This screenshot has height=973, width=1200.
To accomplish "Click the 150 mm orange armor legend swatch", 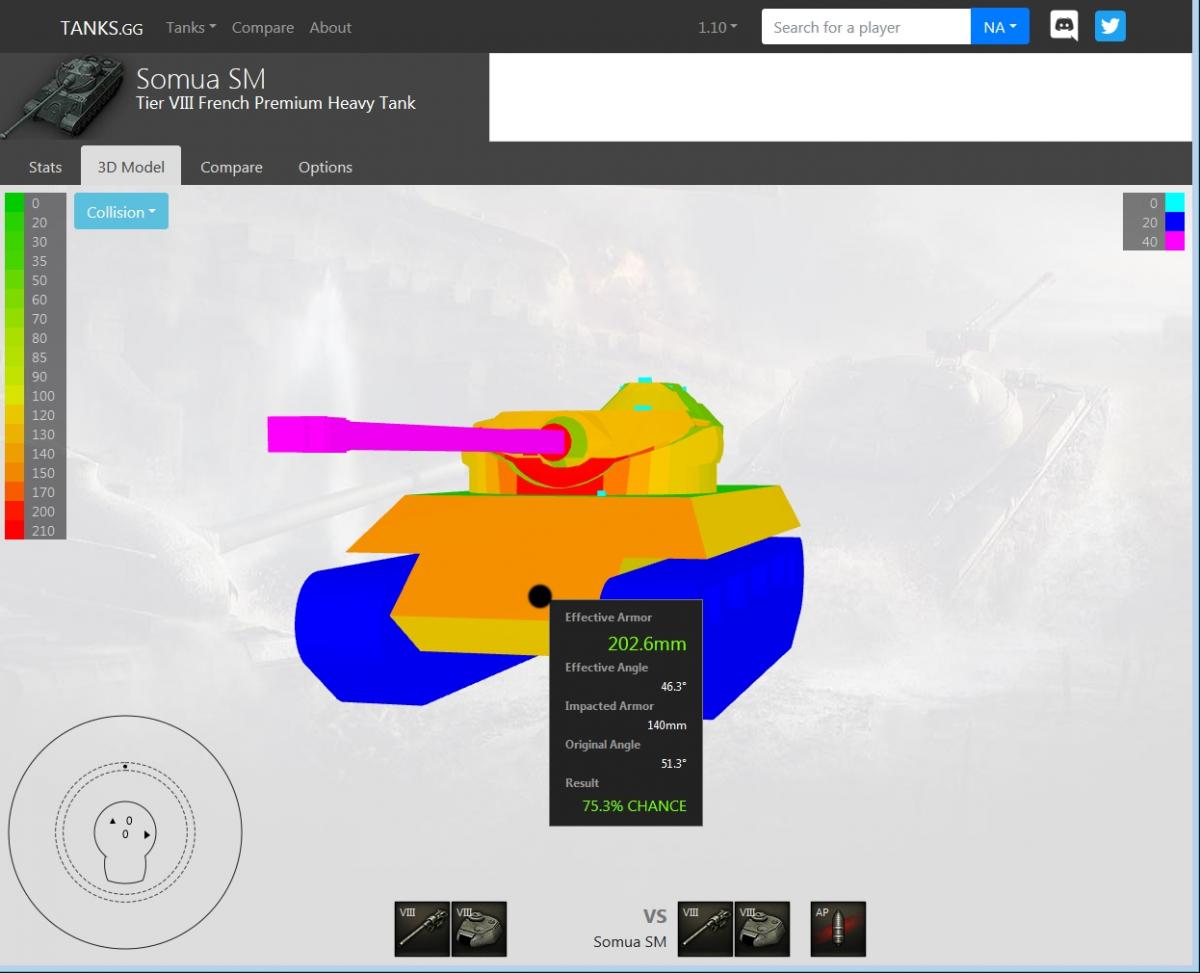I will (x=14, y=473).
